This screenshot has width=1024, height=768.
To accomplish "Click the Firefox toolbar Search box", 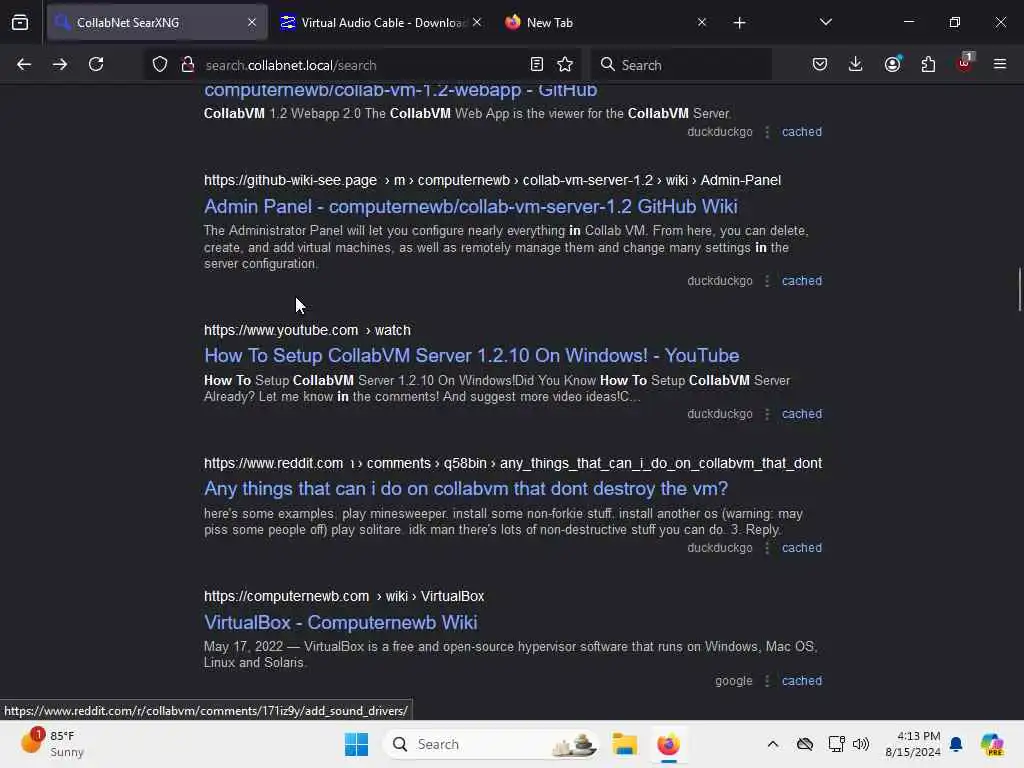I will tap(681, 65).
